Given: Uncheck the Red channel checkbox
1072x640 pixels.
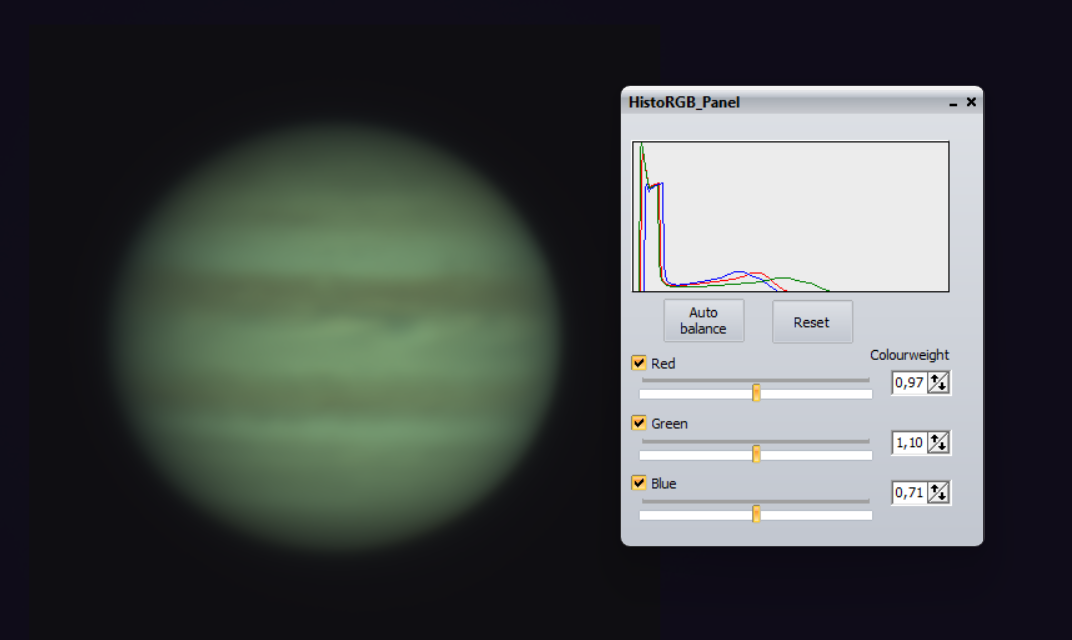Looking at the screenshot, I should pos(639,363).
